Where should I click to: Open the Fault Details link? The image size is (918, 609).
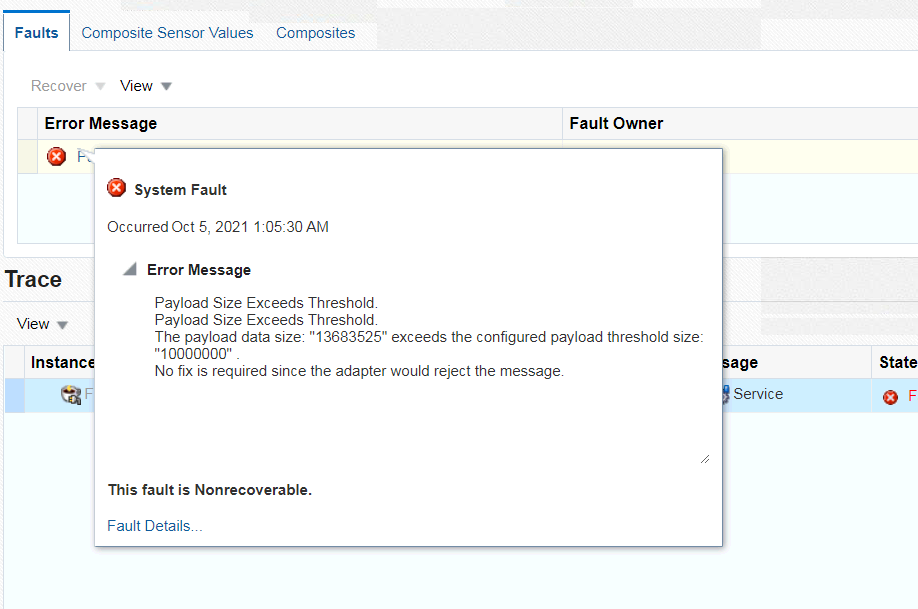153,525
